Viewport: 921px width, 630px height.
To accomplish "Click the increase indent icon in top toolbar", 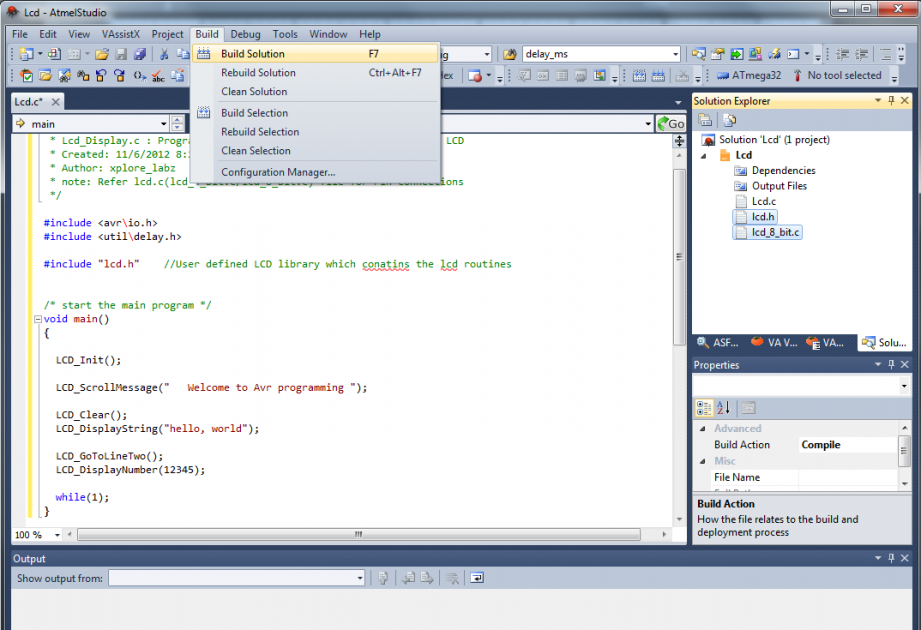I will click(x=862, y=54).
